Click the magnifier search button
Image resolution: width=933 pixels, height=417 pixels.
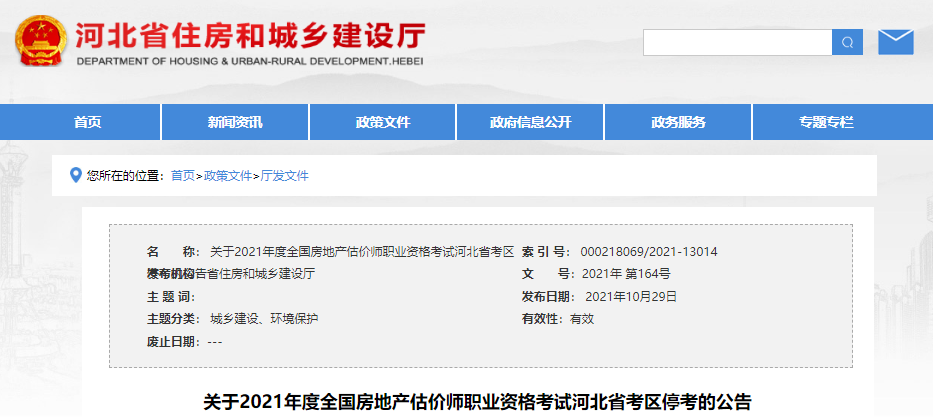coord(847,42)
